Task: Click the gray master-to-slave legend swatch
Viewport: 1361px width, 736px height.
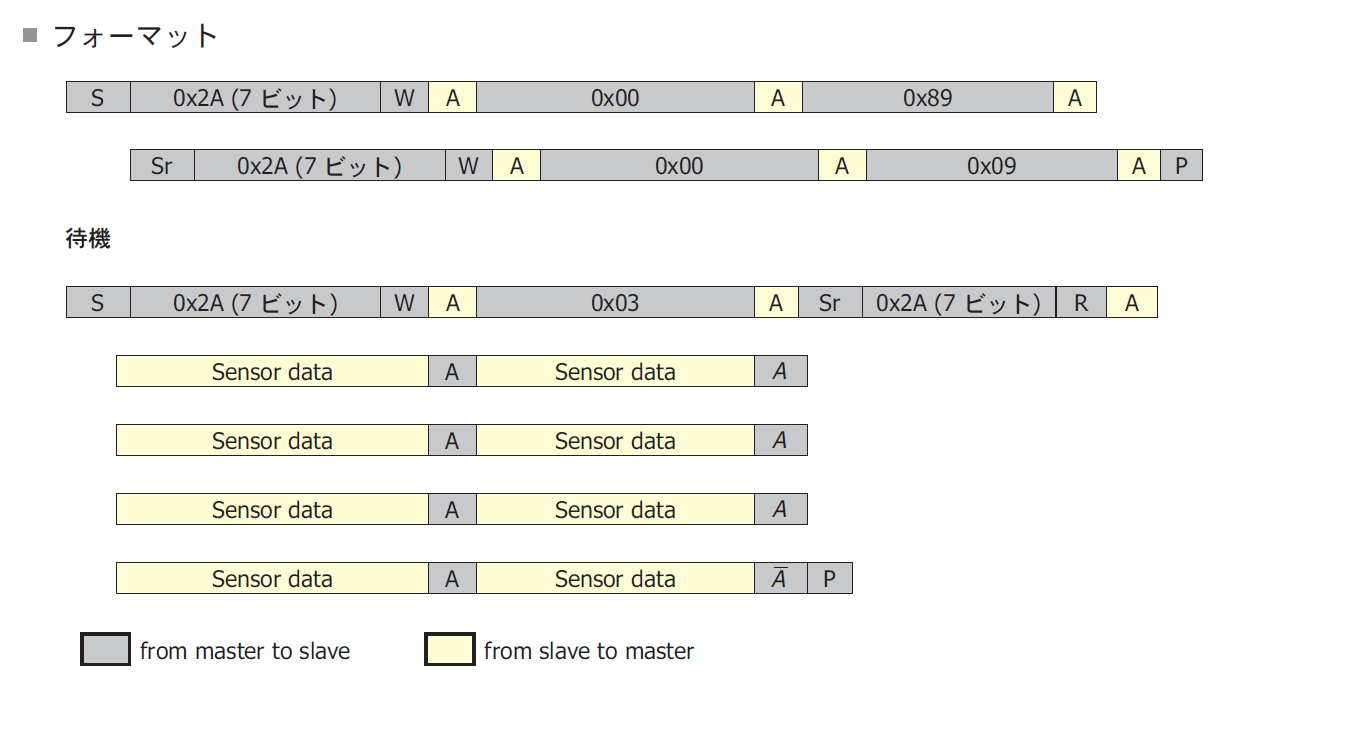Action: pos(105,650)
